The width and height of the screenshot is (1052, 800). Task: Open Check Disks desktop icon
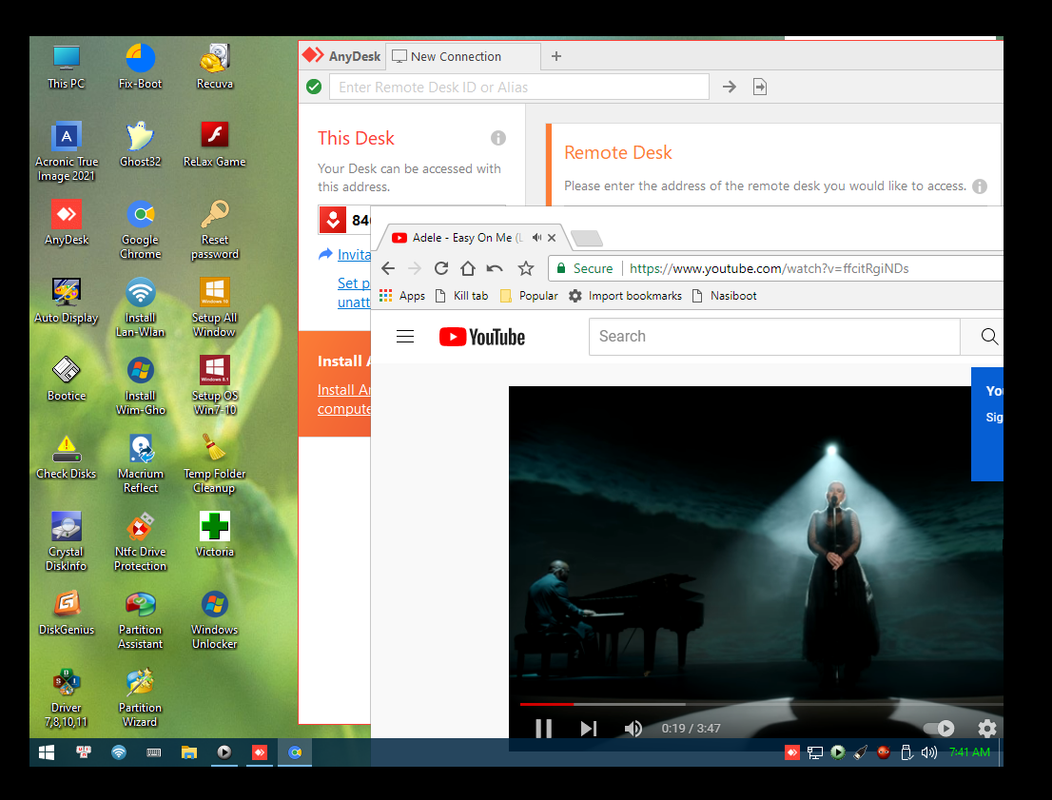point(66,456)
